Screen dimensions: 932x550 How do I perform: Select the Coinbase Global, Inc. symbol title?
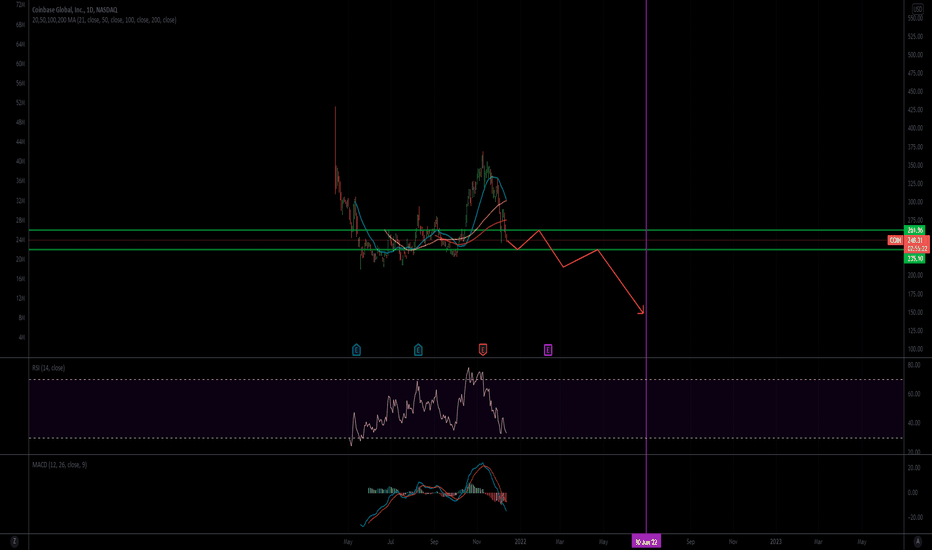click(75, 10)
